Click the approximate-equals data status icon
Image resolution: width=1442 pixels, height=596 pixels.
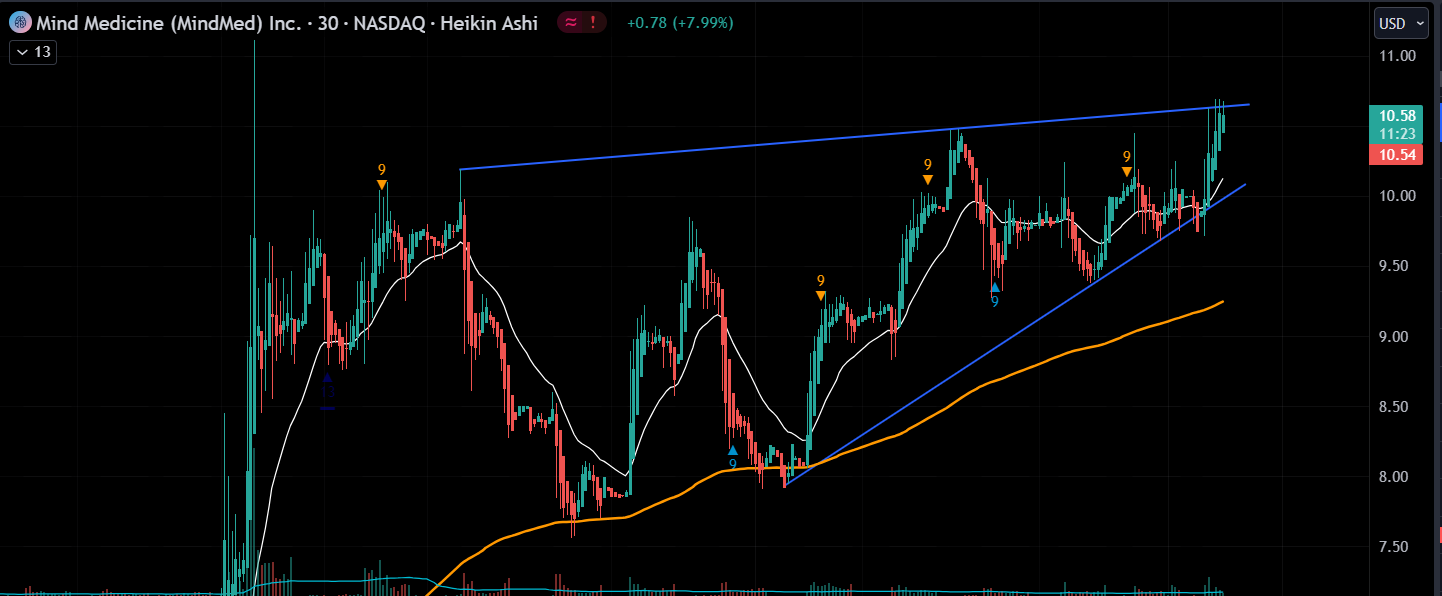click(x=570, y=22)
